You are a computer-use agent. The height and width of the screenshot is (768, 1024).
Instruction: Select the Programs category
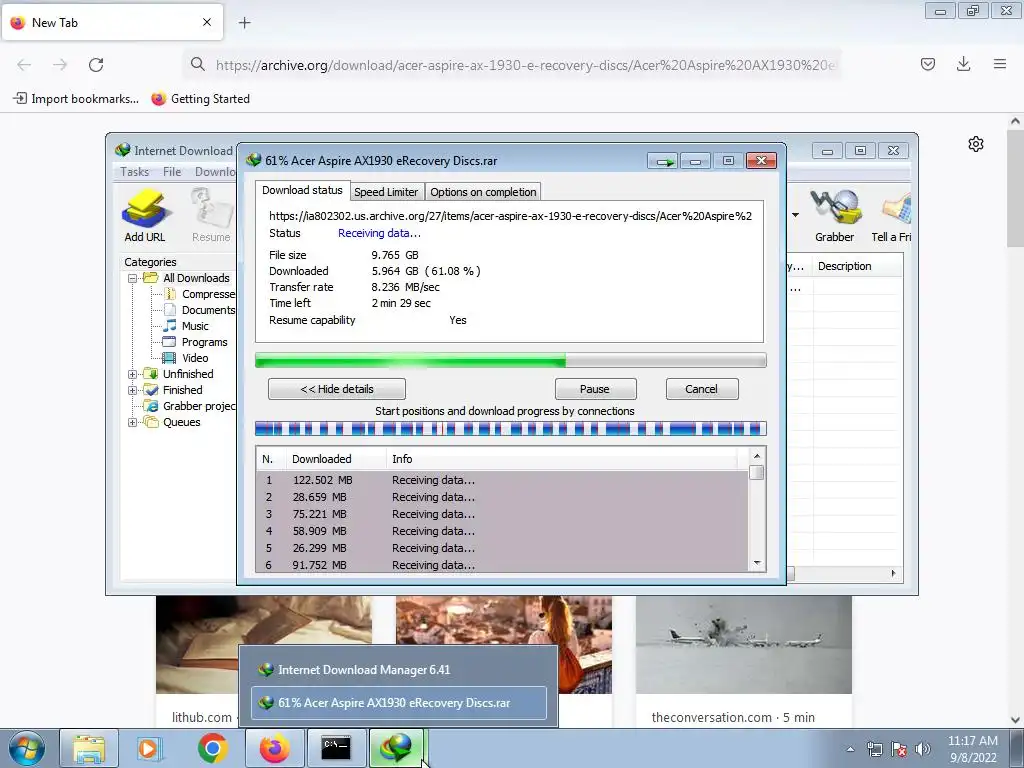tap(196, 342)
